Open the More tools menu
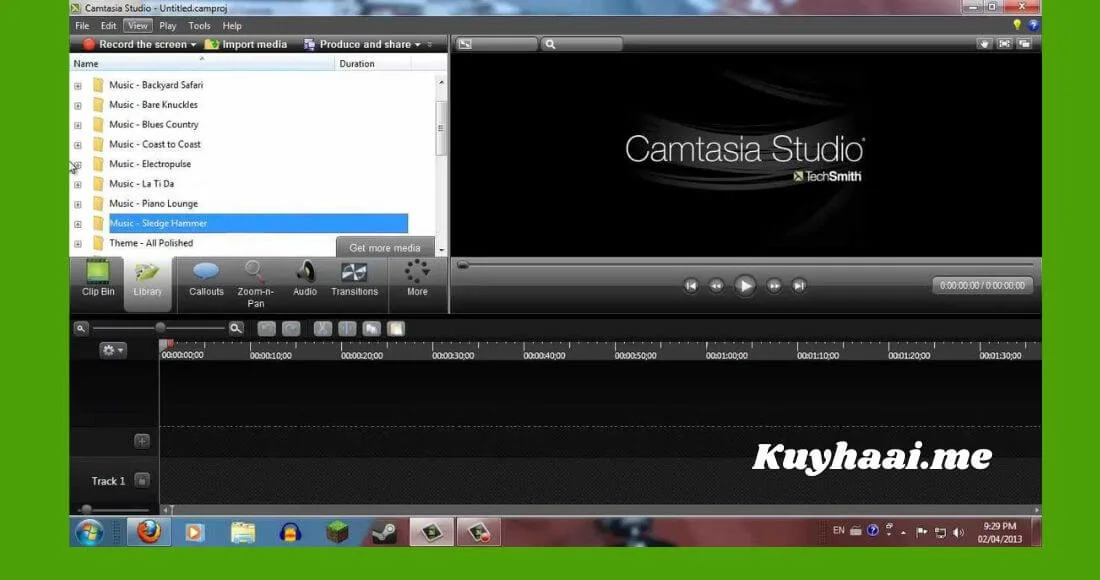This screenshot has width=1100, height=580. pos(417,278)
